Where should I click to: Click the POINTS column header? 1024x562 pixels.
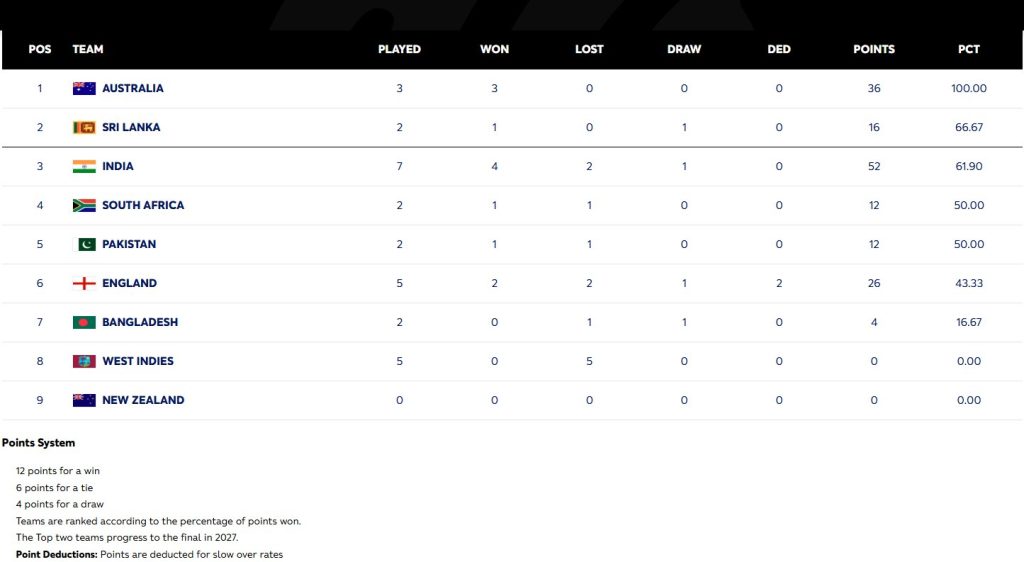tap(874, 49)
